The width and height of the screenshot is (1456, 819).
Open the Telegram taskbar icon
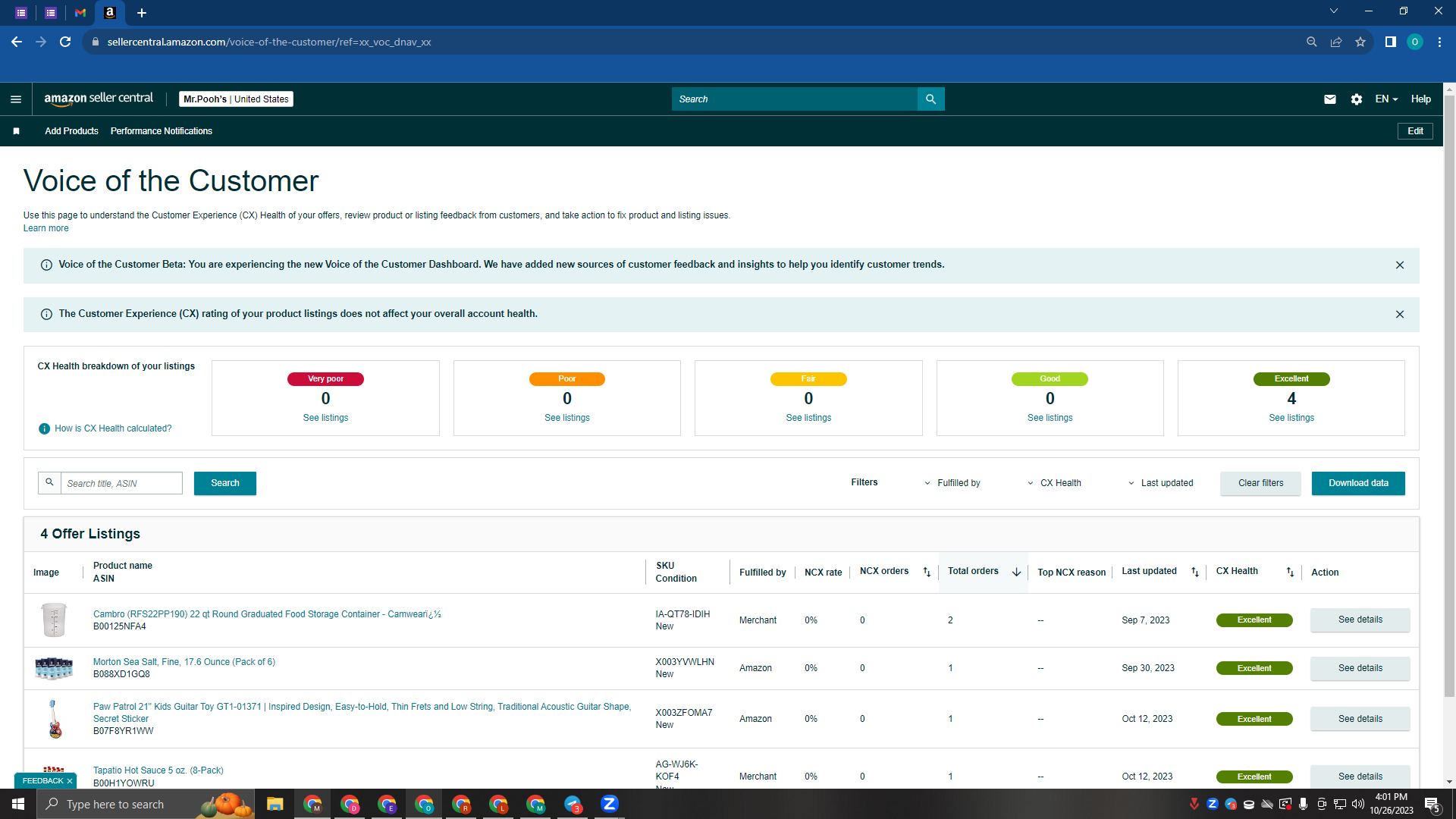pyautogui.click(x=573, y=804)
